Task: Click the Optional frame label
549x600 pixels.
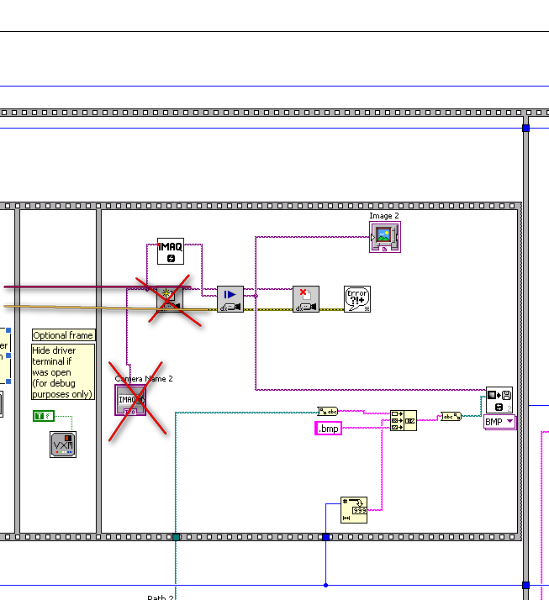Action: (64, 335)
